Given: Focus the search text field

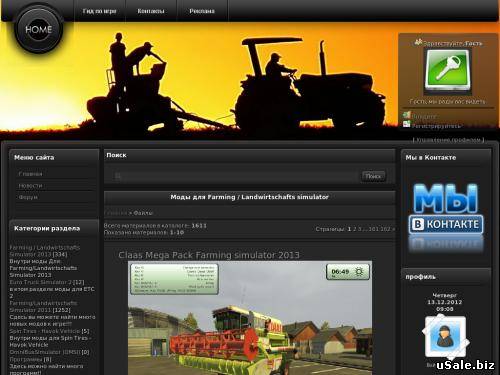Looking at the screenshot, I should [x=234, y=176].
